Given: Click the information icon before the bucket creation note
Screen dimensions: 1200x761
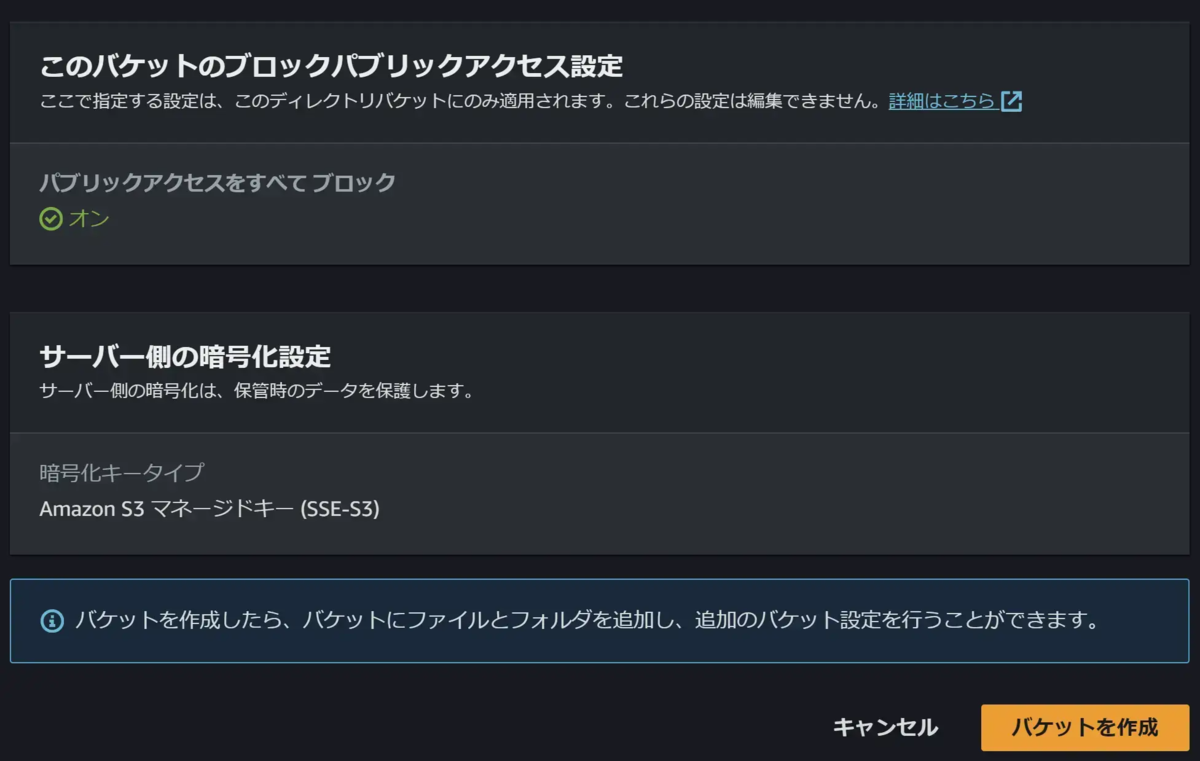Looking at the screenshot, I should (x=51, y=620).
